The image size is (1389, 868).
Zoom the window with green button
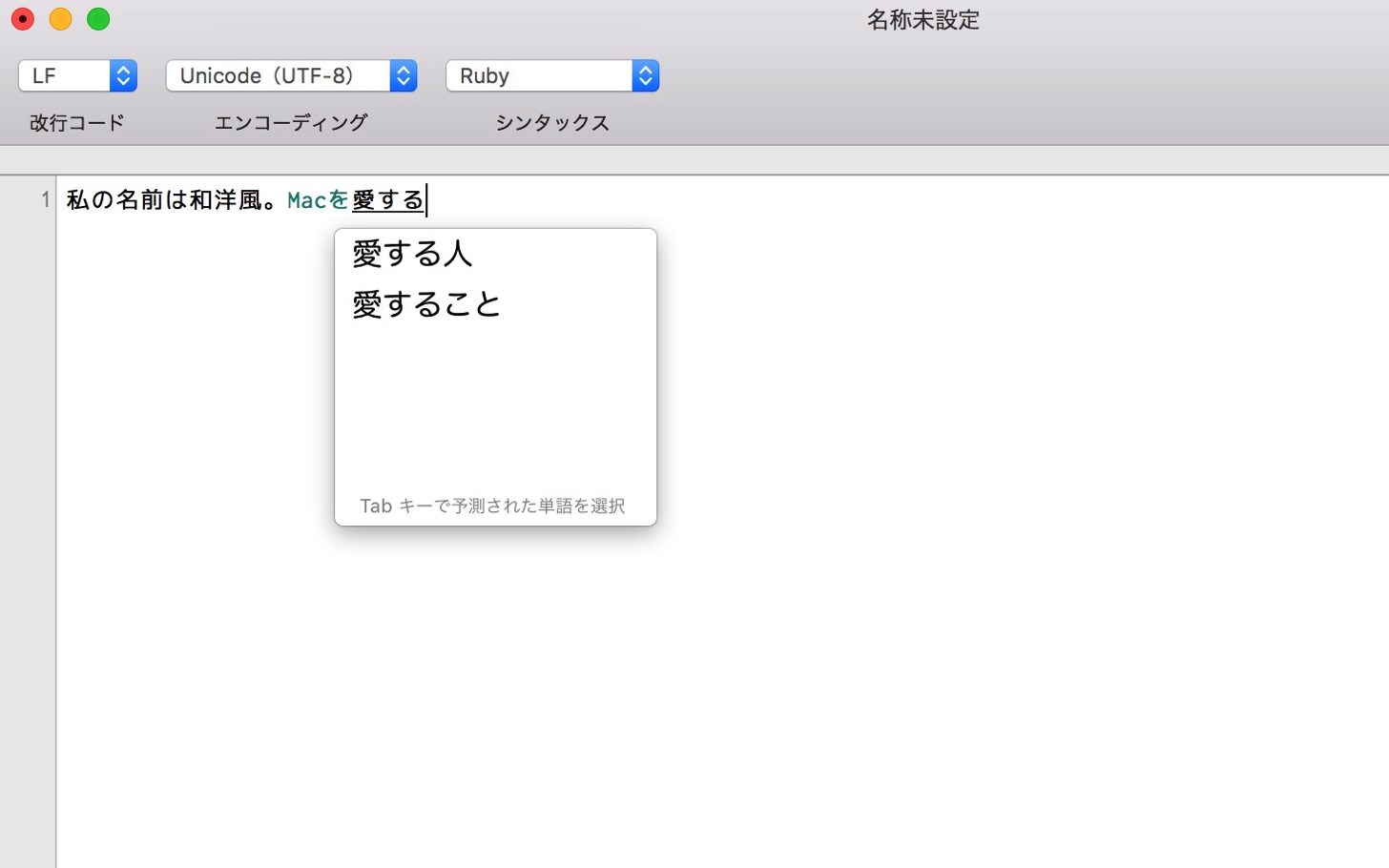click(98, 19)
